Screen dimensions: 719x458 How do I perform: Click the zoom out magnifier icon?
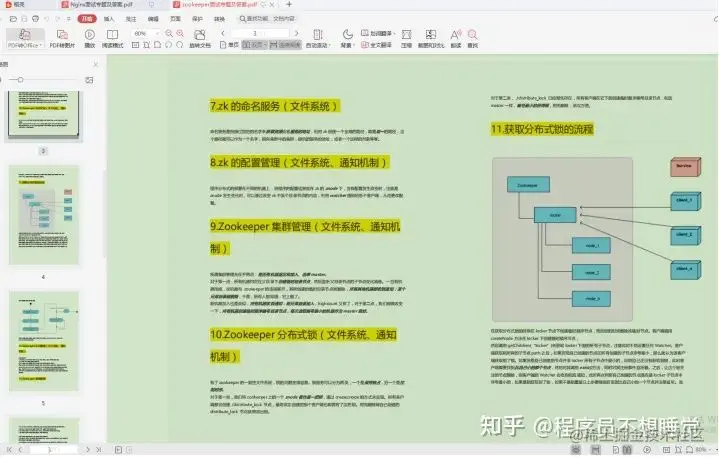pos(169,33)
